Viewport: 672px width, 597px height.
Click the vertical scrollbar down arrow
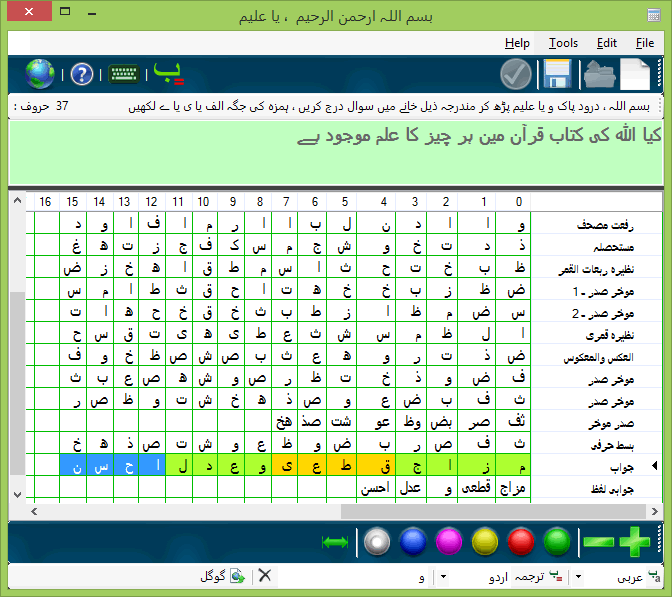[x=18, y=495]
